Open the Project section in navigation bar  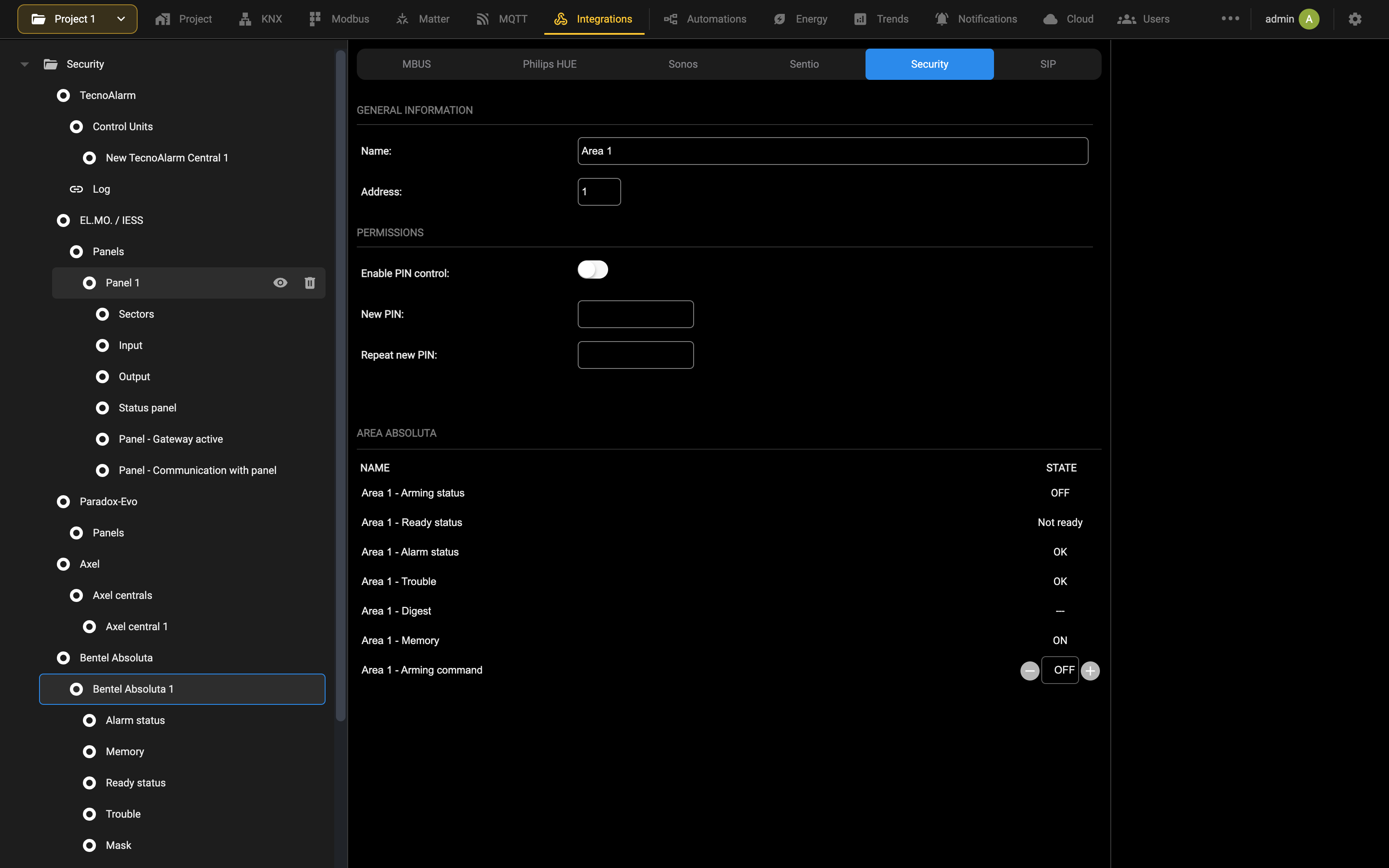[184, 19]
